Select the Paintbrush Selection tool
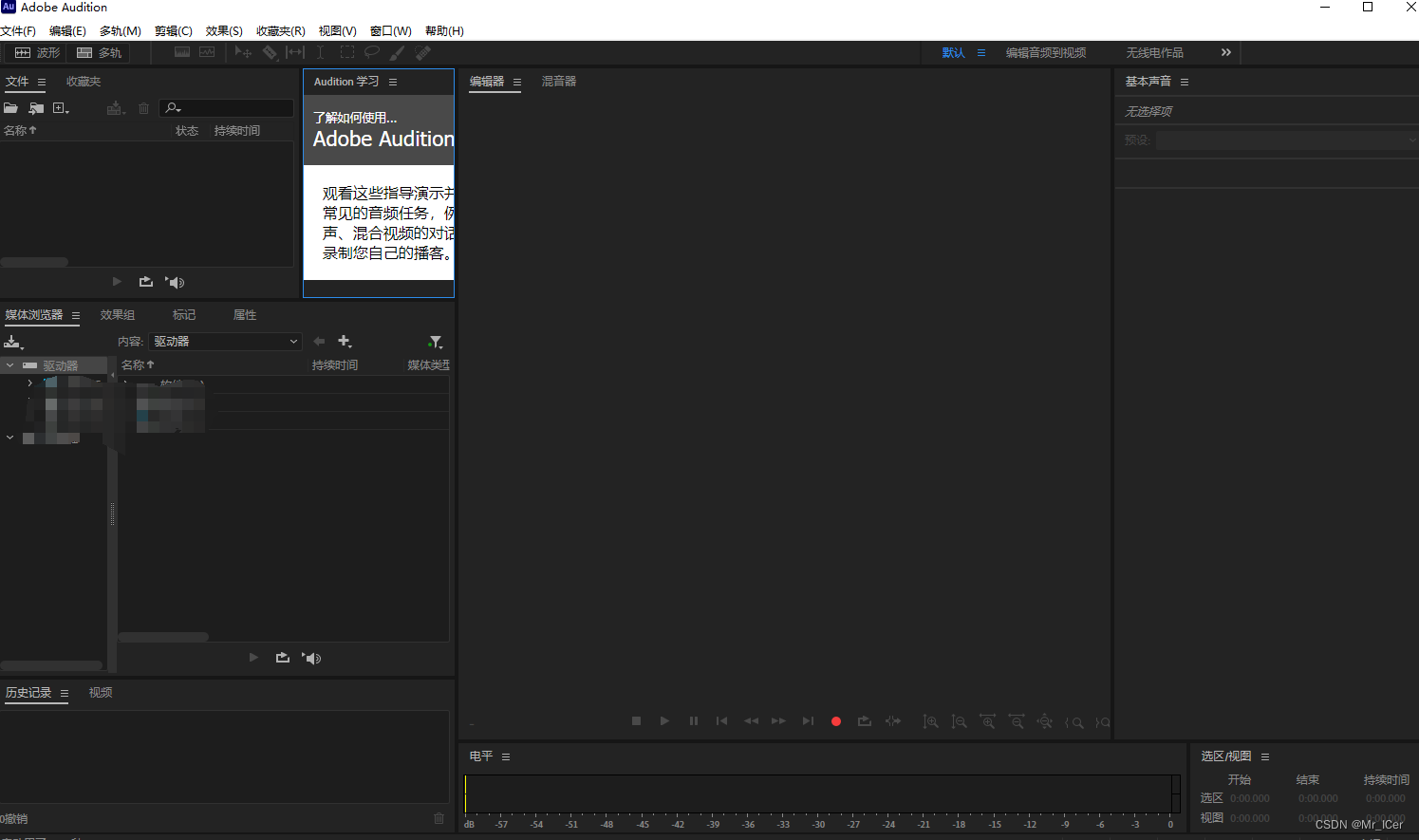The height and width of the screenshot is (840, 1419). pos(397,53)
